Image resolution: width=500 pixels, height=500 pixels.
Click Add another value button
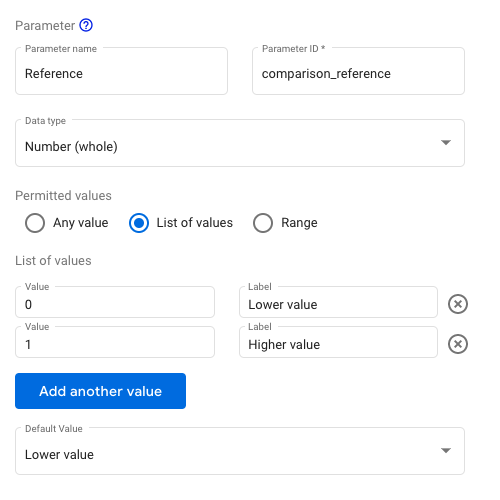click(100, 391)
